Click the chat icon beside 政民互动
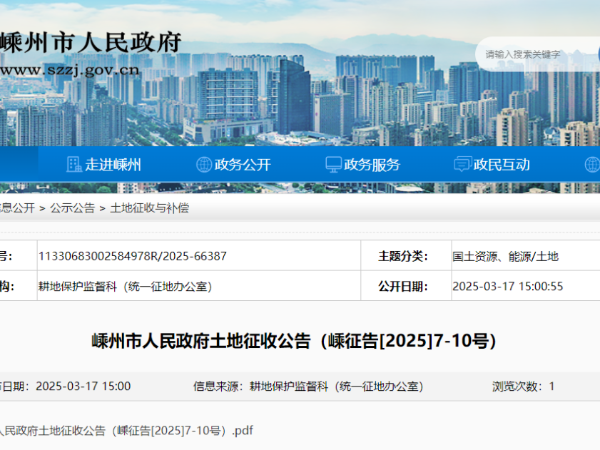Image resolution: width=600 pixels, height=450 pixels. pyautogui.click(x=462, y=165)
